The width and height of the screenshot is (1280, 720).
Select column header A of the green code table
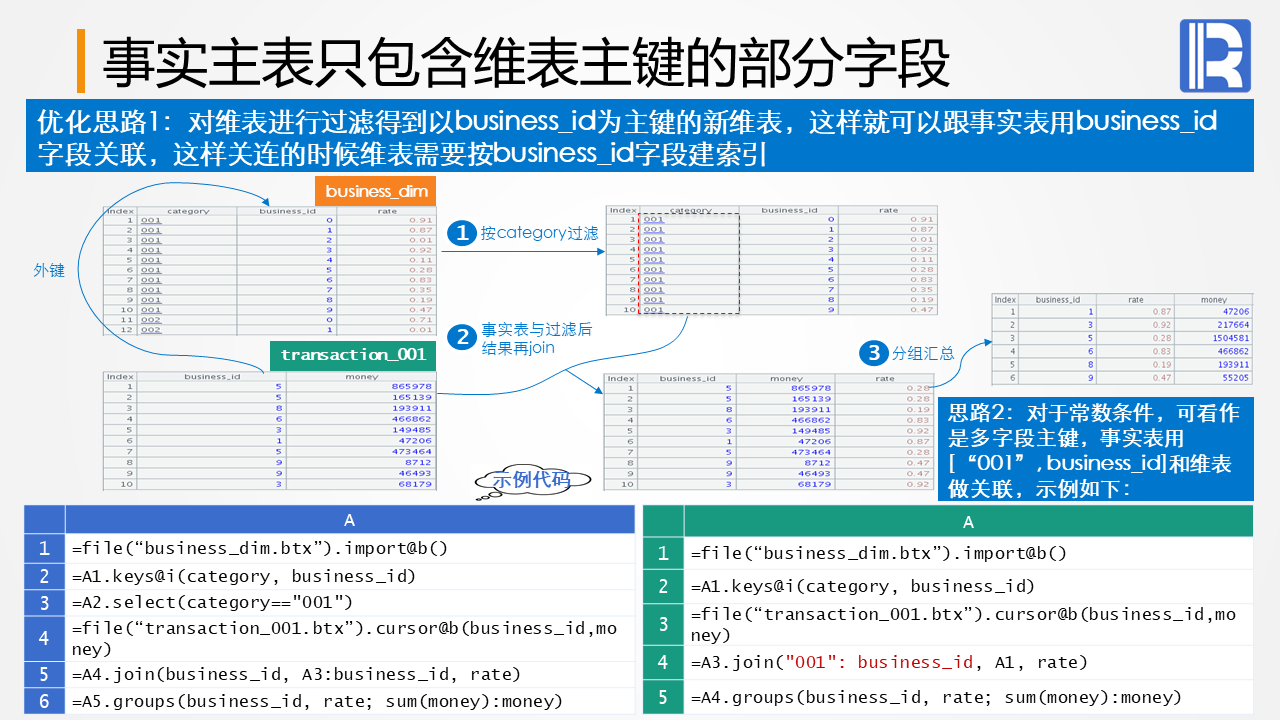[968, 521]
